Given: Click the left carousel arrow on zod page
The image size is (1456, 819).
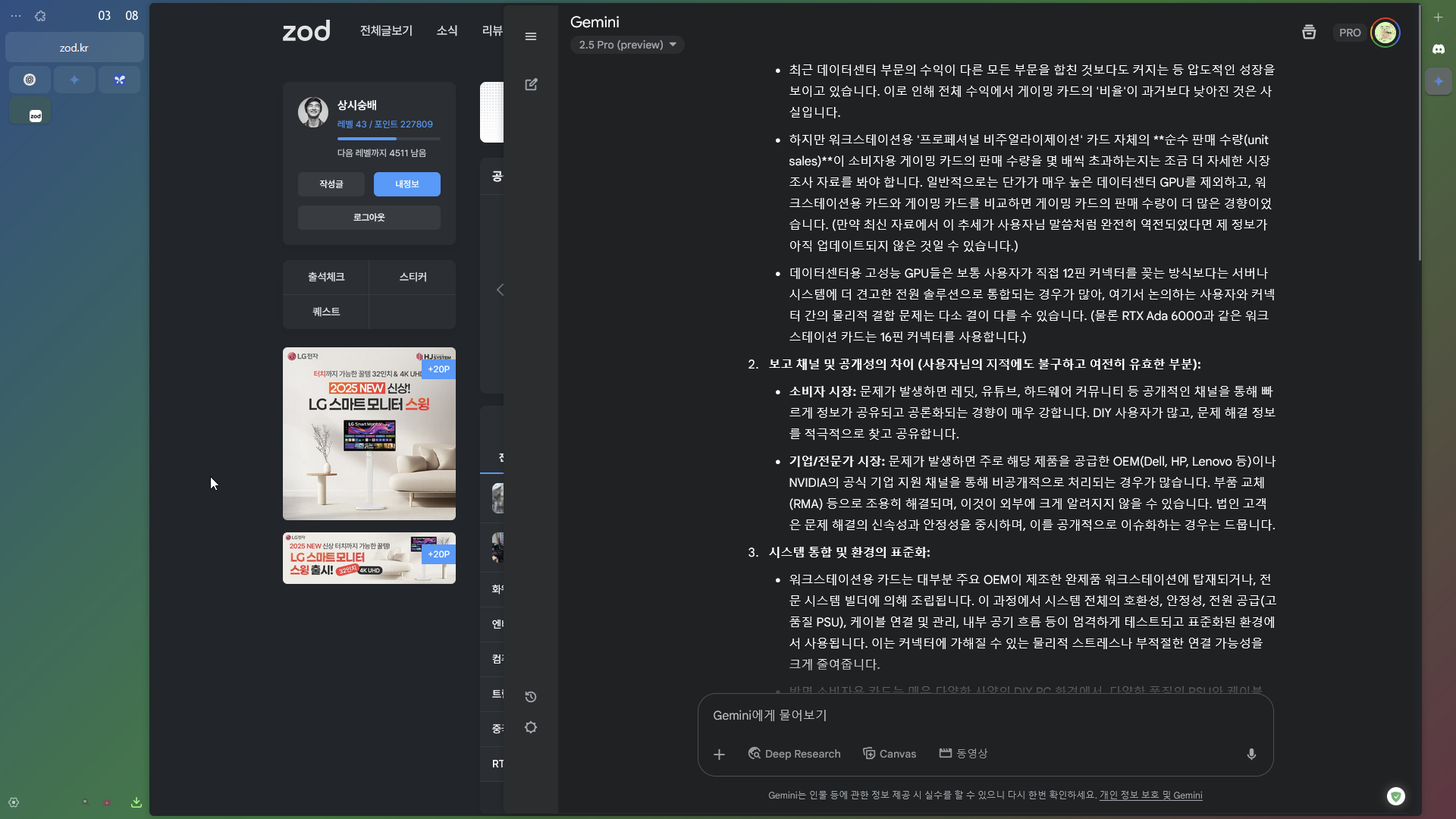Looking at the screenshot, I should click(x=500, y=290).
